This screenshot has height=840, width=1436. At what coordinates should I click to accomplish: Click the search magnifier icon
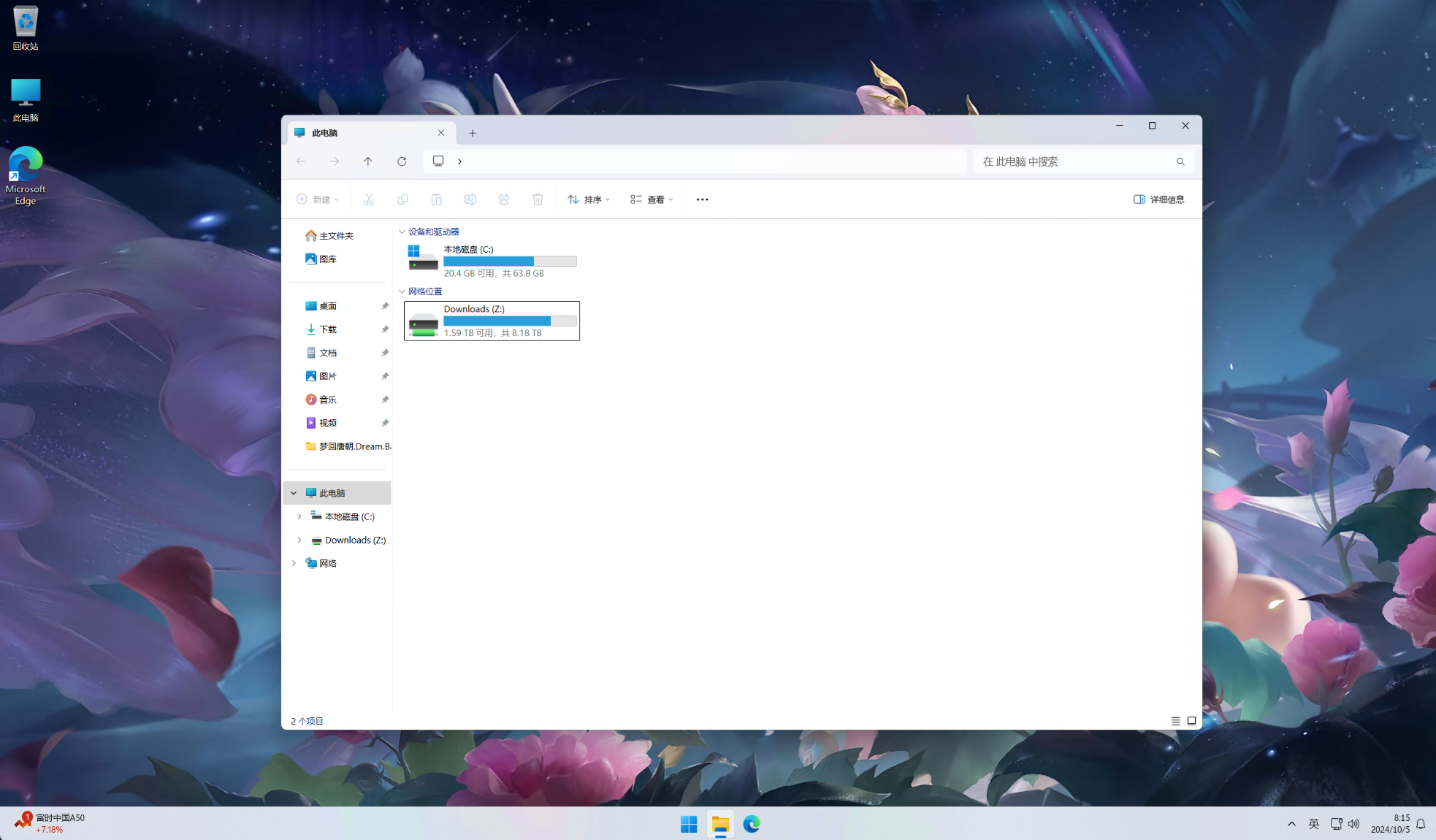(1180, 161)
